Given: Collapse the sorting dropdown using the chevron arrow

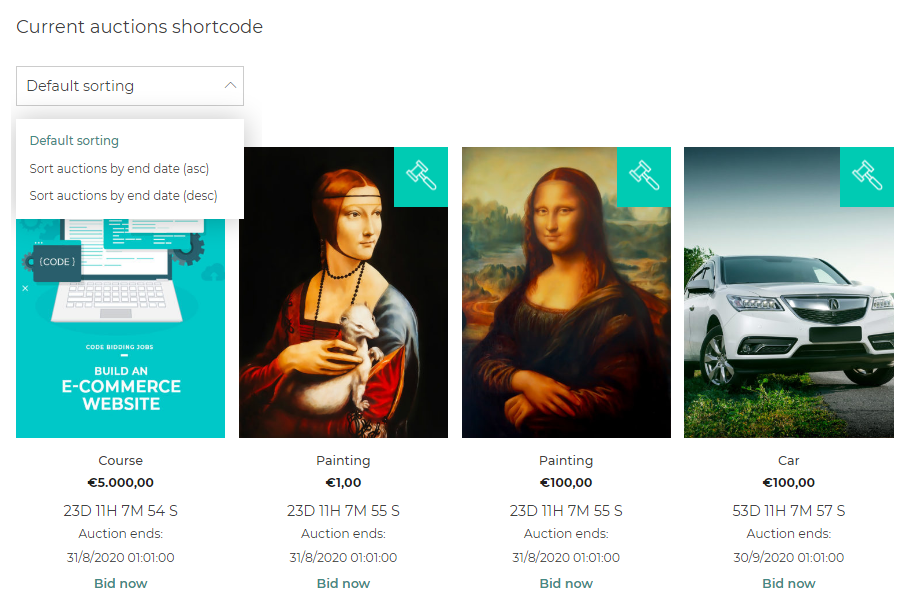Looking at the screenshot, I should (231, 86).
